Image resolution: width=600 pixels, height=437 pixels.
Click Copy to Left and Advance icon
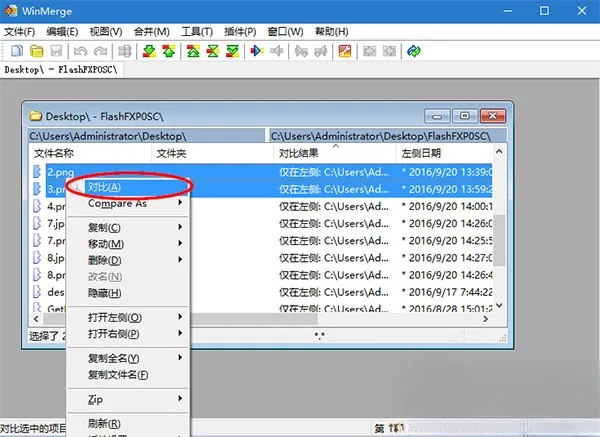(x=321, y=51)
